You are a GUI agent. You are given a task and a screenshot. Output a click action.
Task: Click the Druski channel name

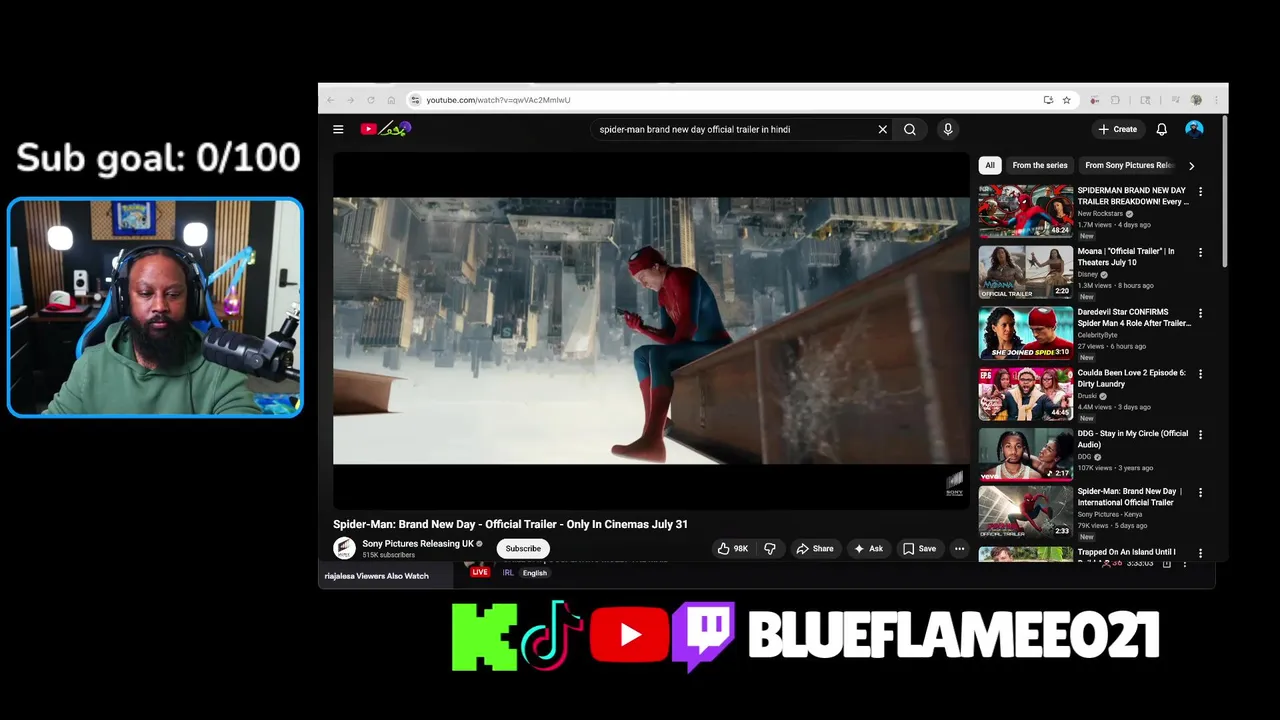(1087, 396)
